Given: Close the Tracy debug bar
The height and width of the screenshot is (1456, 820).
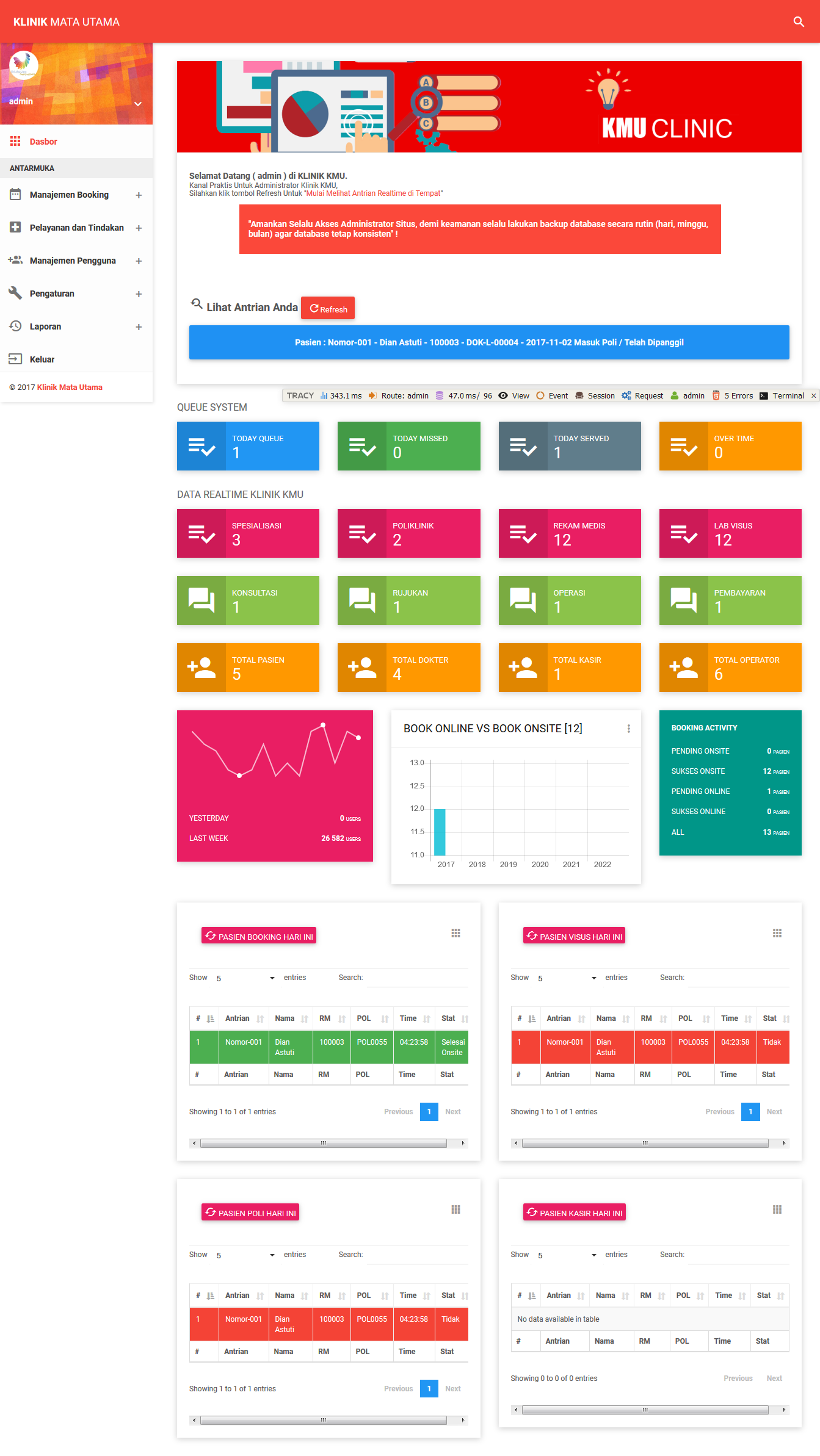Looking at the screenshot, I should click(x=813, y=396).
